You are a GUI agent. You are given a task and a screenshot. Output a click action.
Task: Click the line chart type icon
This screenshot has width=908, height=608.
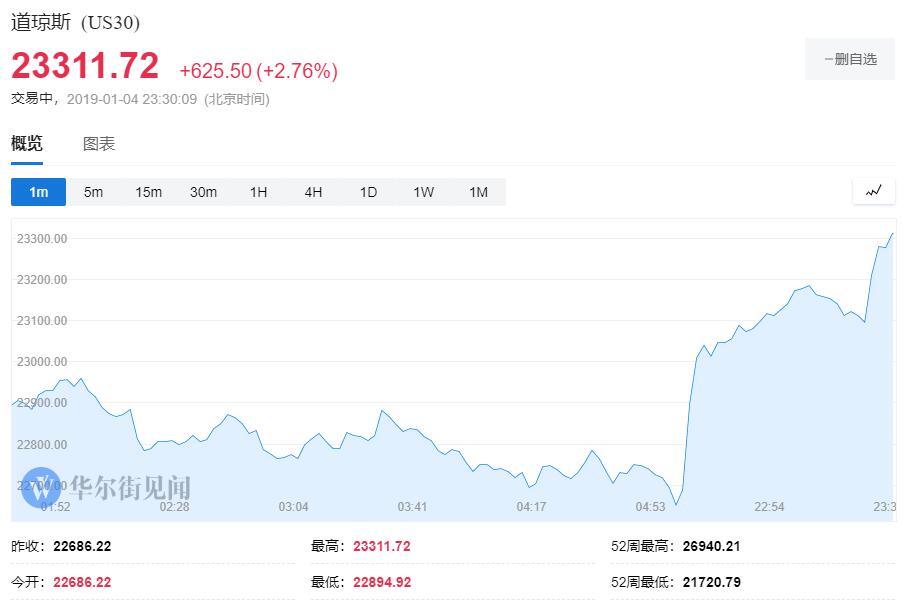point(874,191)
